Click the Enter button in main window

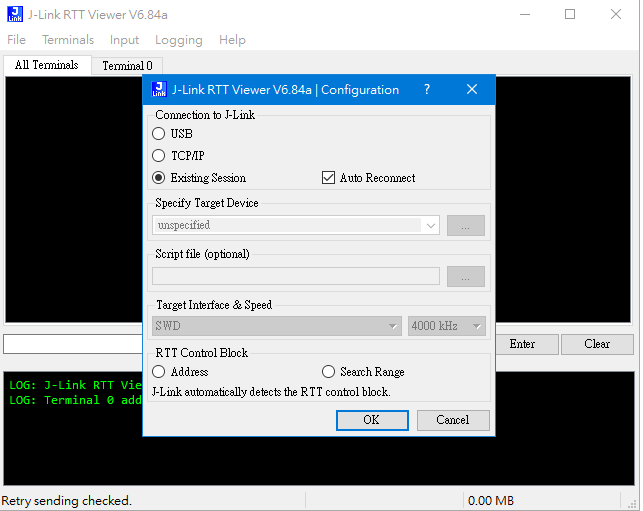tap(522, 344)
